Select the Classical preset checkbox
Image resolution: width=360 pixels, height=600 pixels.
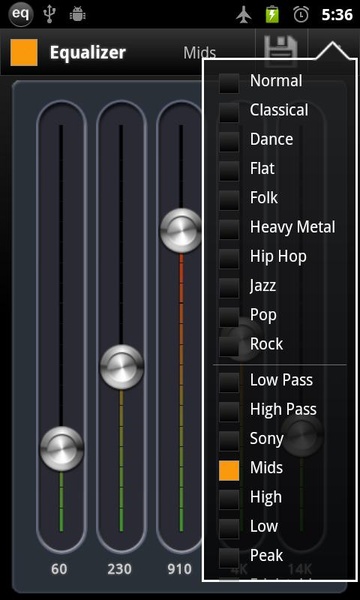229,112
